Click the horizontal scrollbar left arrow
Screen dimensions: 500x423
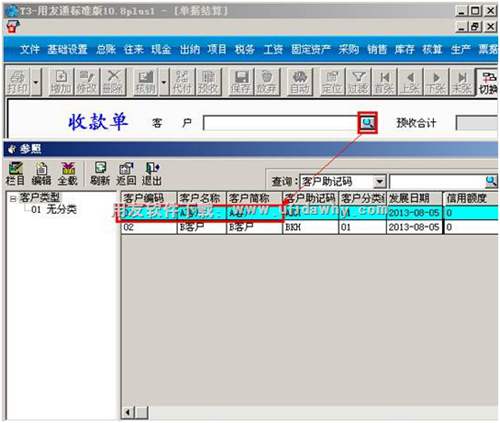(128, 412)
